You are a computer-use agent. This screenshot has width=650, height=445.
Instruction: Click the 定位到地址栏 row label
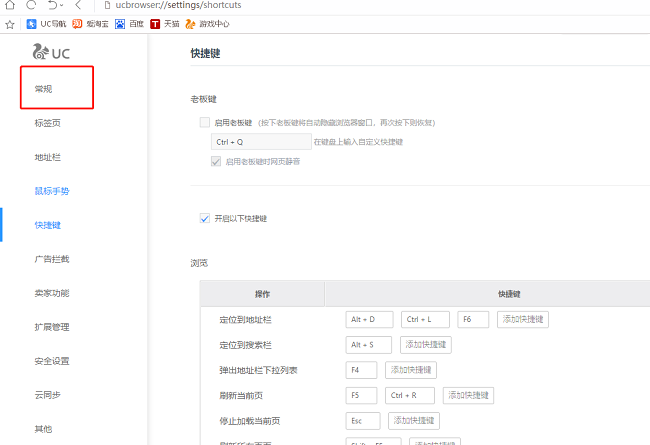245,320
